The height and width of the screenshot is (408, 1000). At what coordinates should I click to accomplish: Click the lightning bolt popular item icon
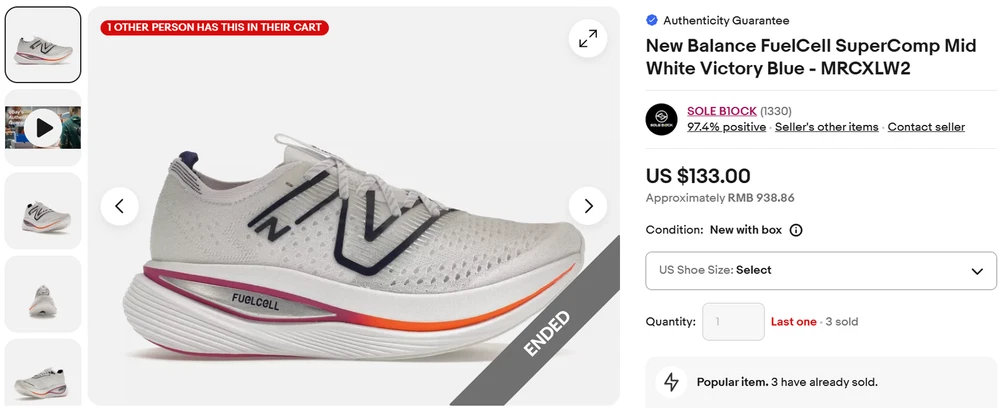672,382
